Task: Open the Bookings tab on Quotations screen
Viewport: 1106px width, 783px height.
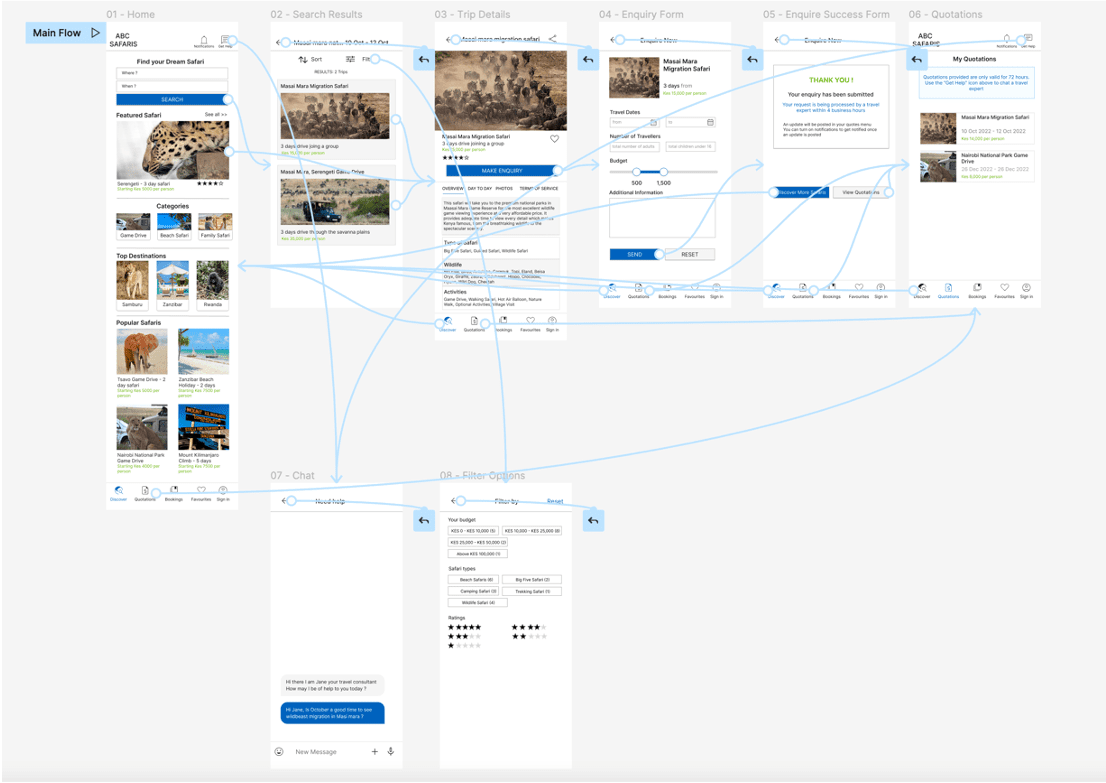Action: [977, 290]
